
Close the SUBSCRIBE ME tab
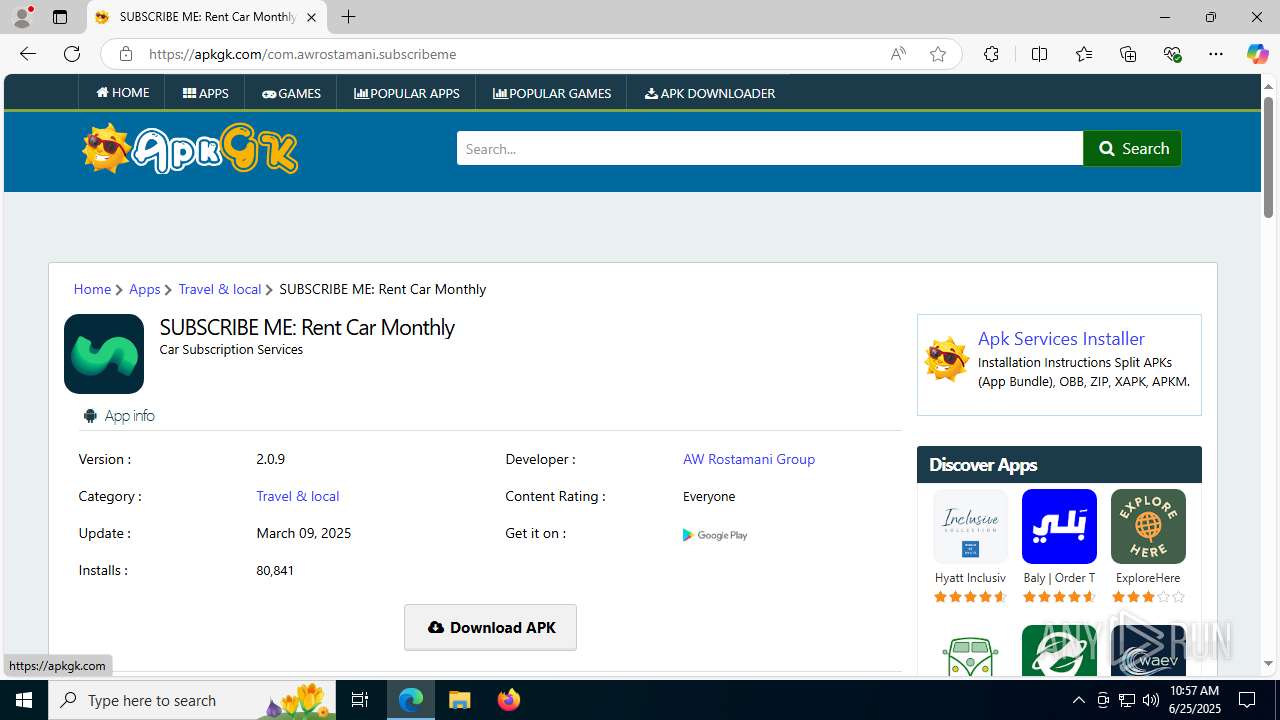311,17
